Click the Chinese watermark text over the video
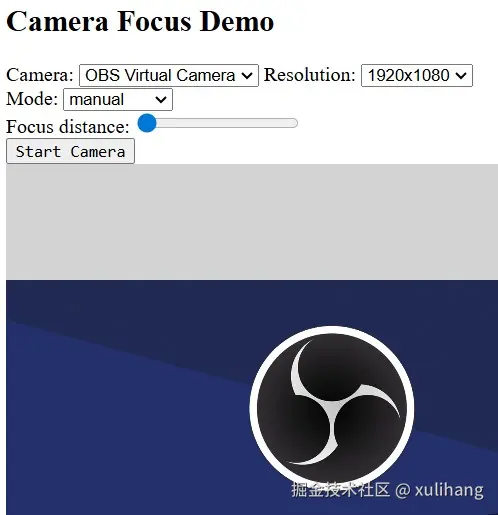The image size is (498, 515). pos(340,489)
